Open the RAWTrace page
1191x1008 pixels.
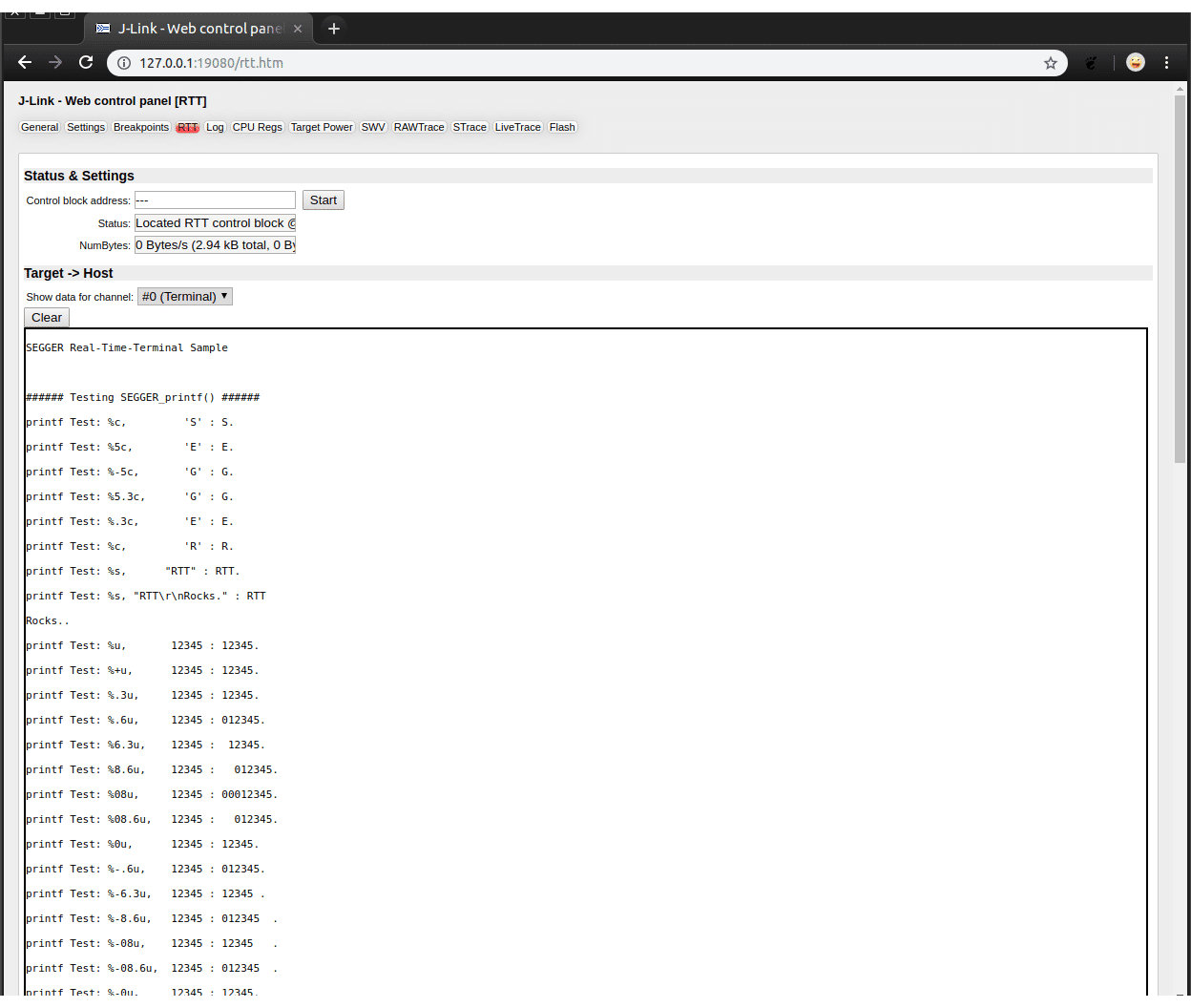pyautogui.click(x=419, y=127)
